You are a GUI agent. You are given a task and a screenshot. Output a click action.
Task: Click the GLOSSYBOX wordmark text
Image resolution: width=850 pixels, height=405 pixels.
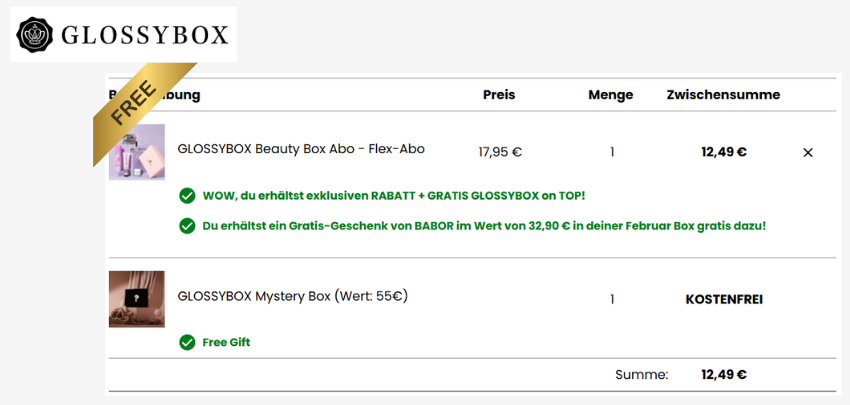point(145,36)
